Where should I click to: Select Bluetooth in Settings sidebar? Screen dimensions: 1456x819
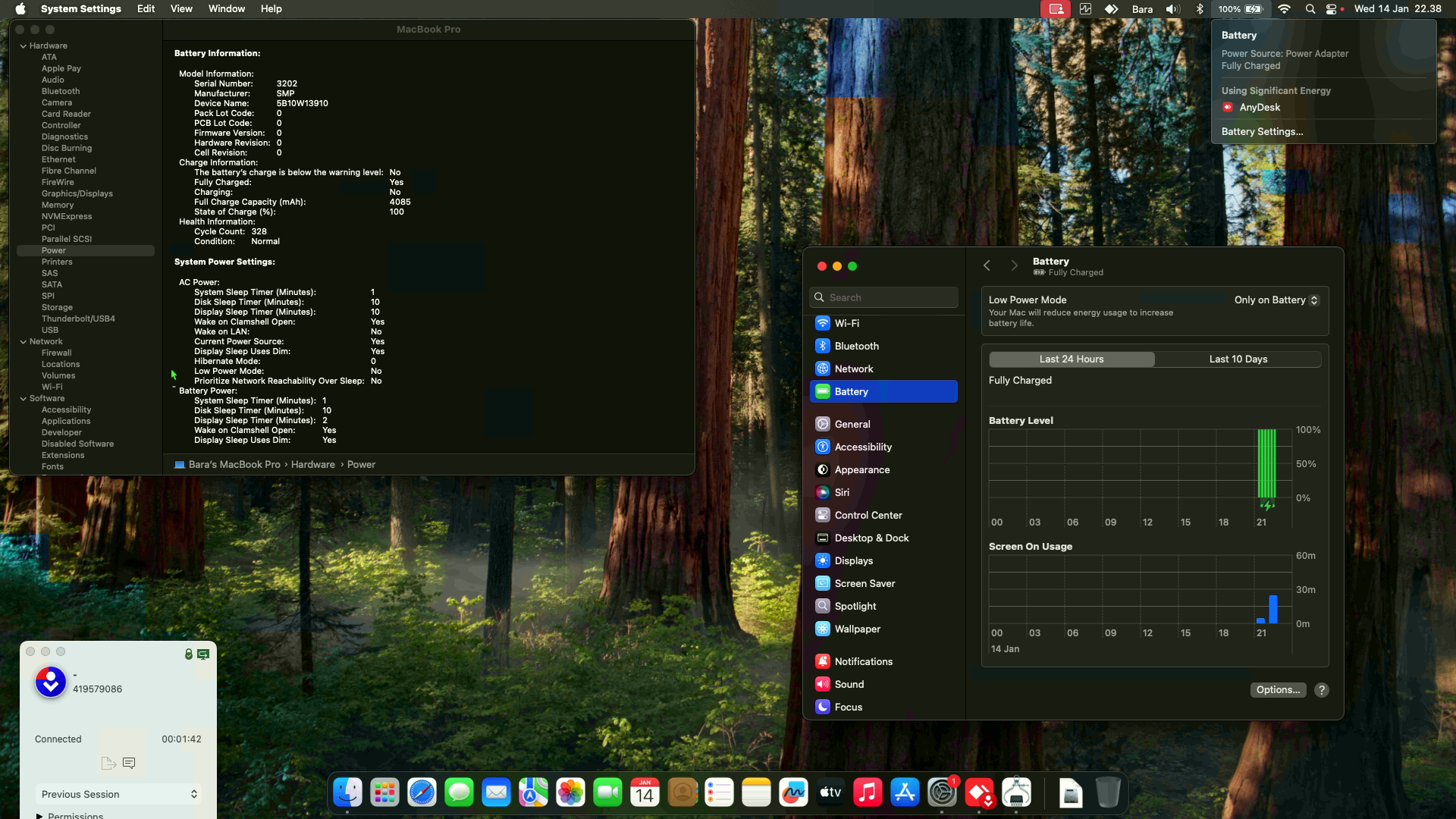click(x=856, y=346)
